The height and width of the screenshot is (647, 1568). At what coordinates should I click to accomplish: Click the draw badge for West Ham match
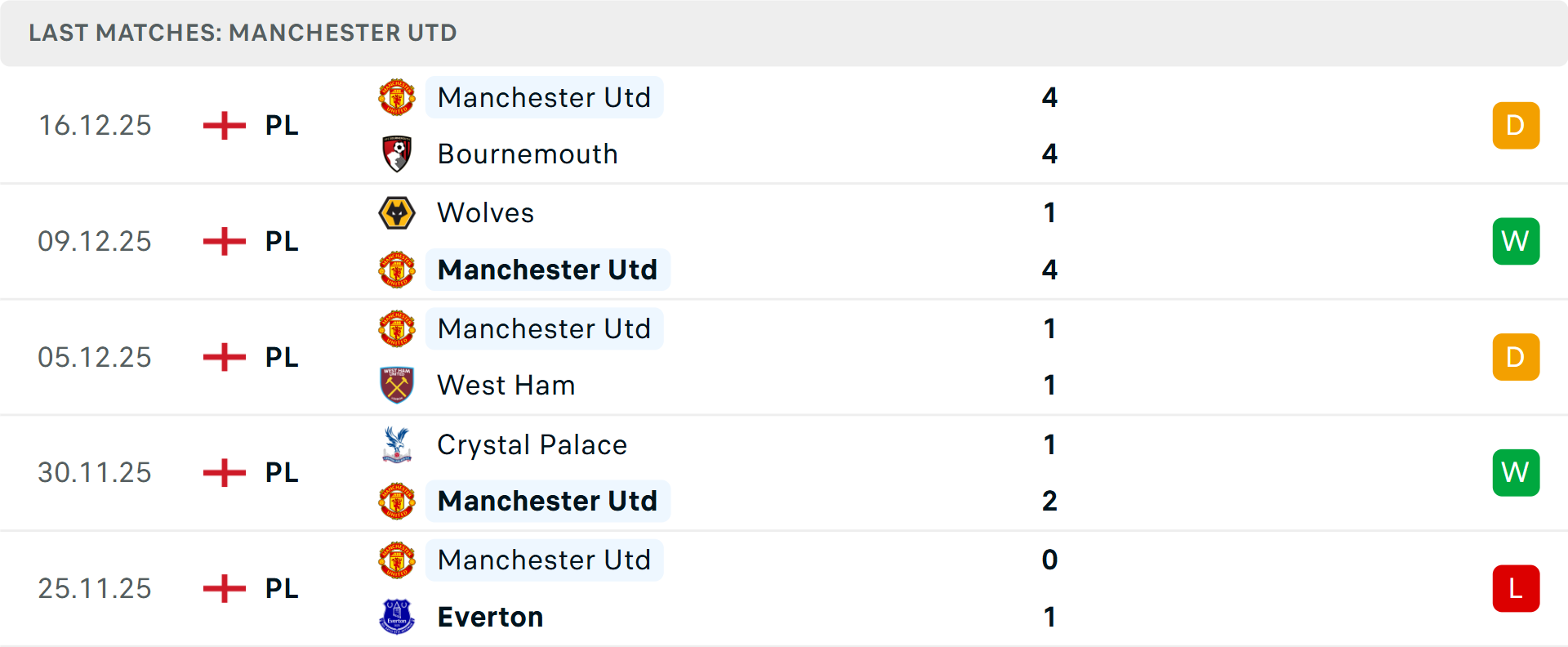[x=1516, y=357]
